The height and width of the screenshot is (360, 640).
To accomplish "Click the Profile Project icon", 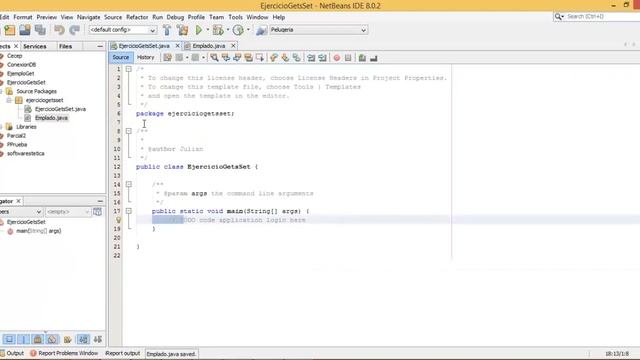I will point(238,30).
